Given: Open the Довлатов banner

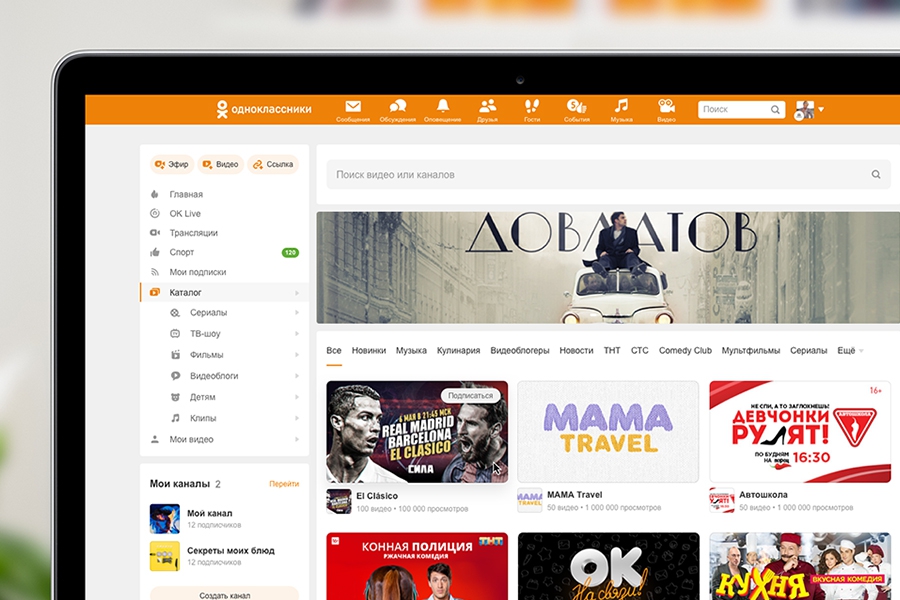Looking at the screenshot, I should pyautogui.click(x=608, y=268).
